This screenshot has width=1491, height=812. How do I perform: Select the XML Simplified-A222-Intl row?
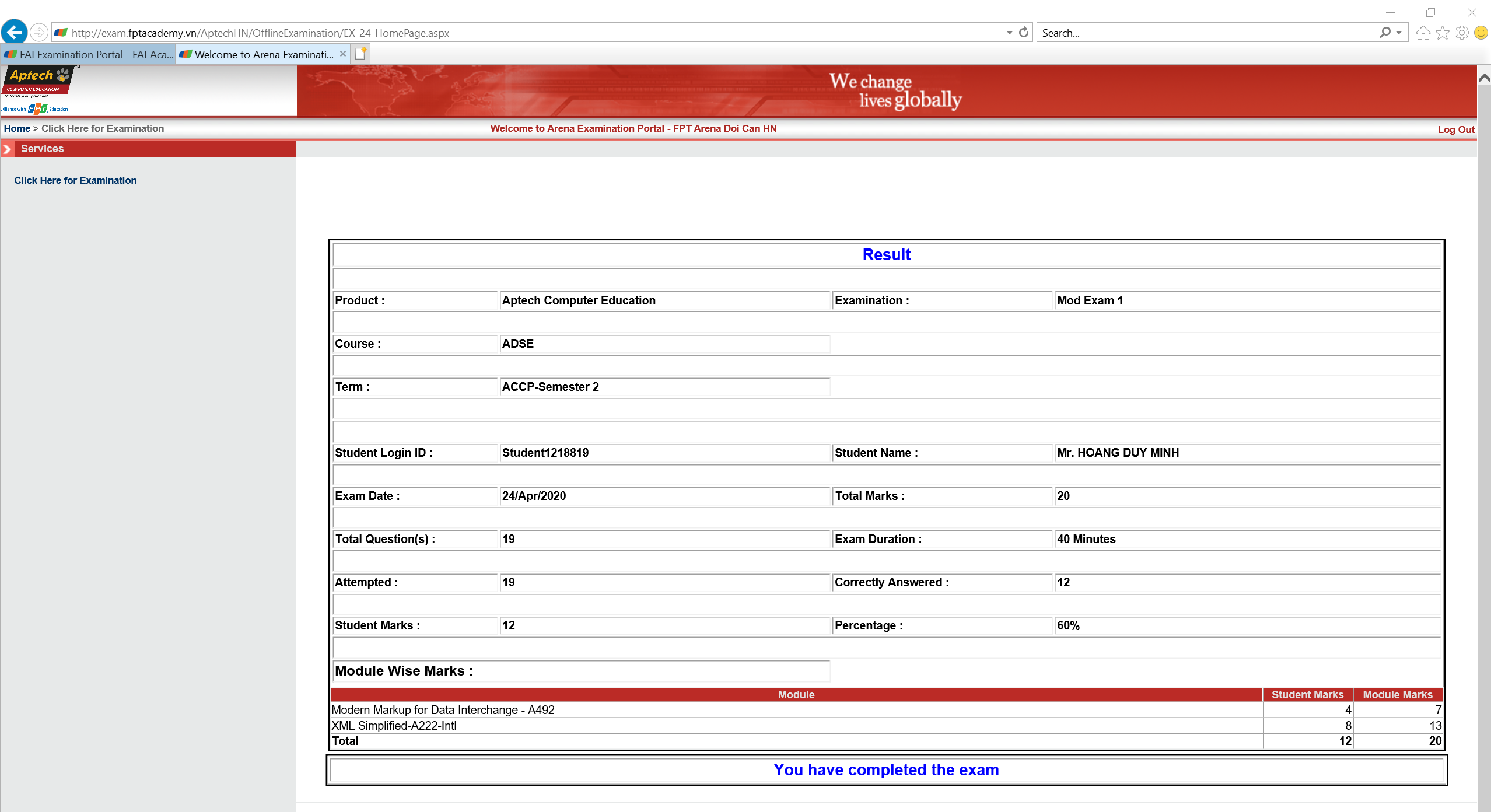tap(887, 726)
